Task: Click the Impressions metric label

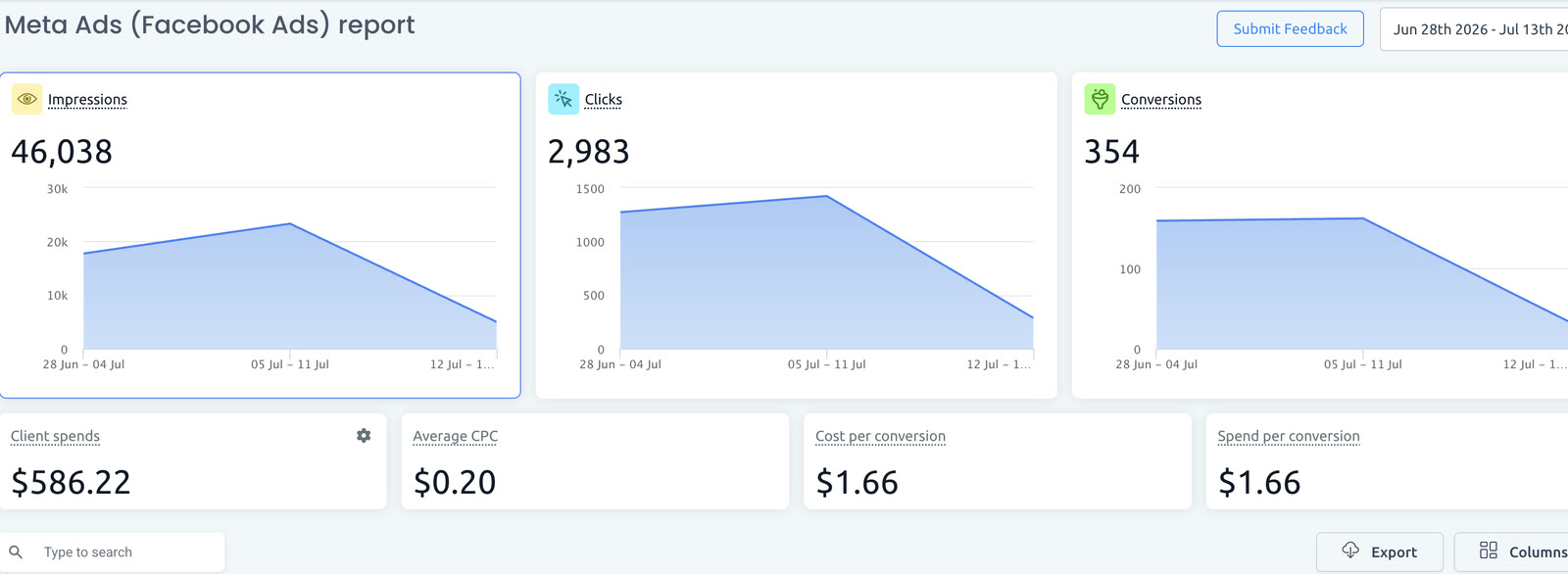Action: pyautogui.click(x=87, y=100)
